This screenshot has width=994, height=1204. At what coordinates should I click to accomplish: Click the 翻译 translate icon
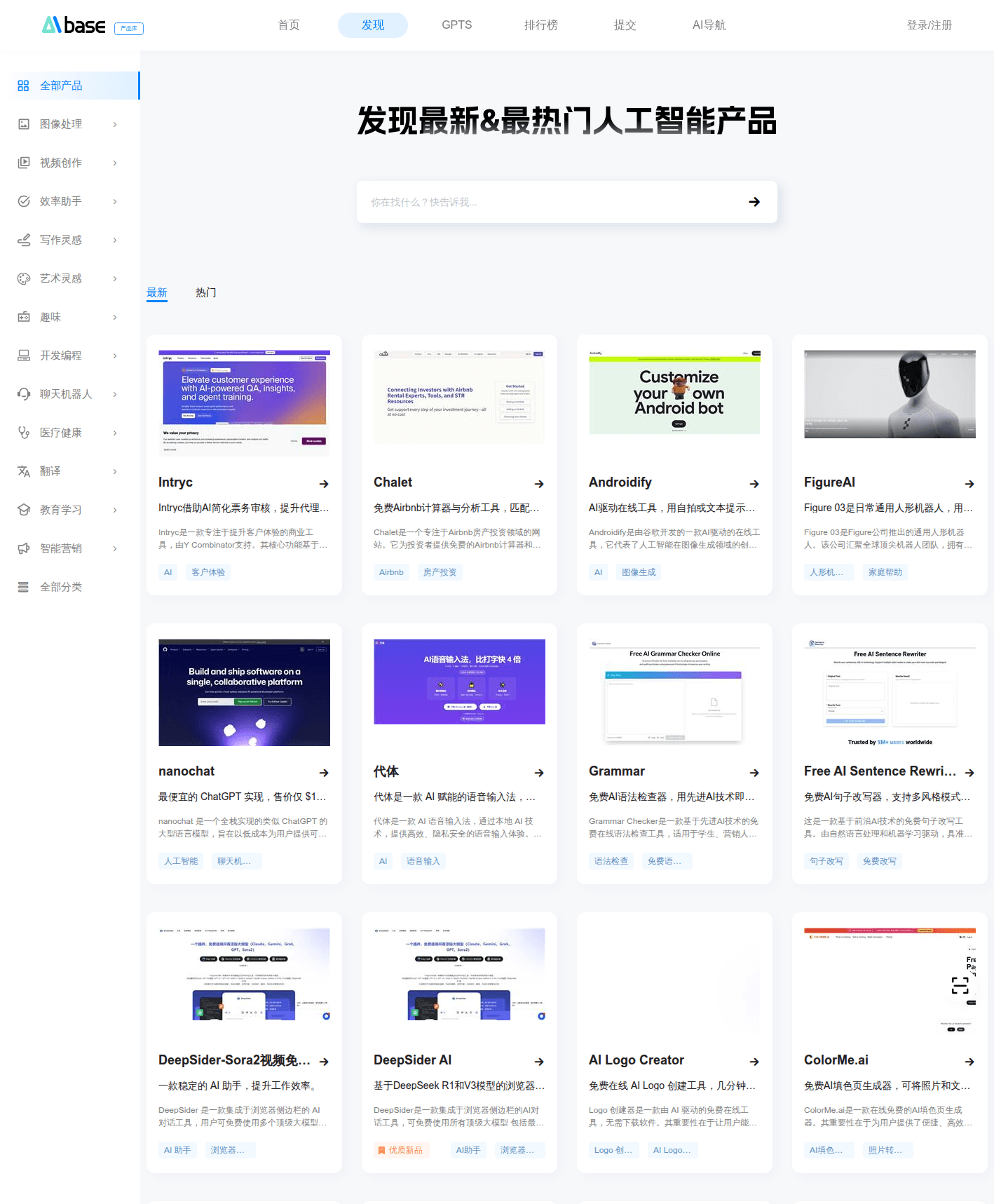pos(24,471)
